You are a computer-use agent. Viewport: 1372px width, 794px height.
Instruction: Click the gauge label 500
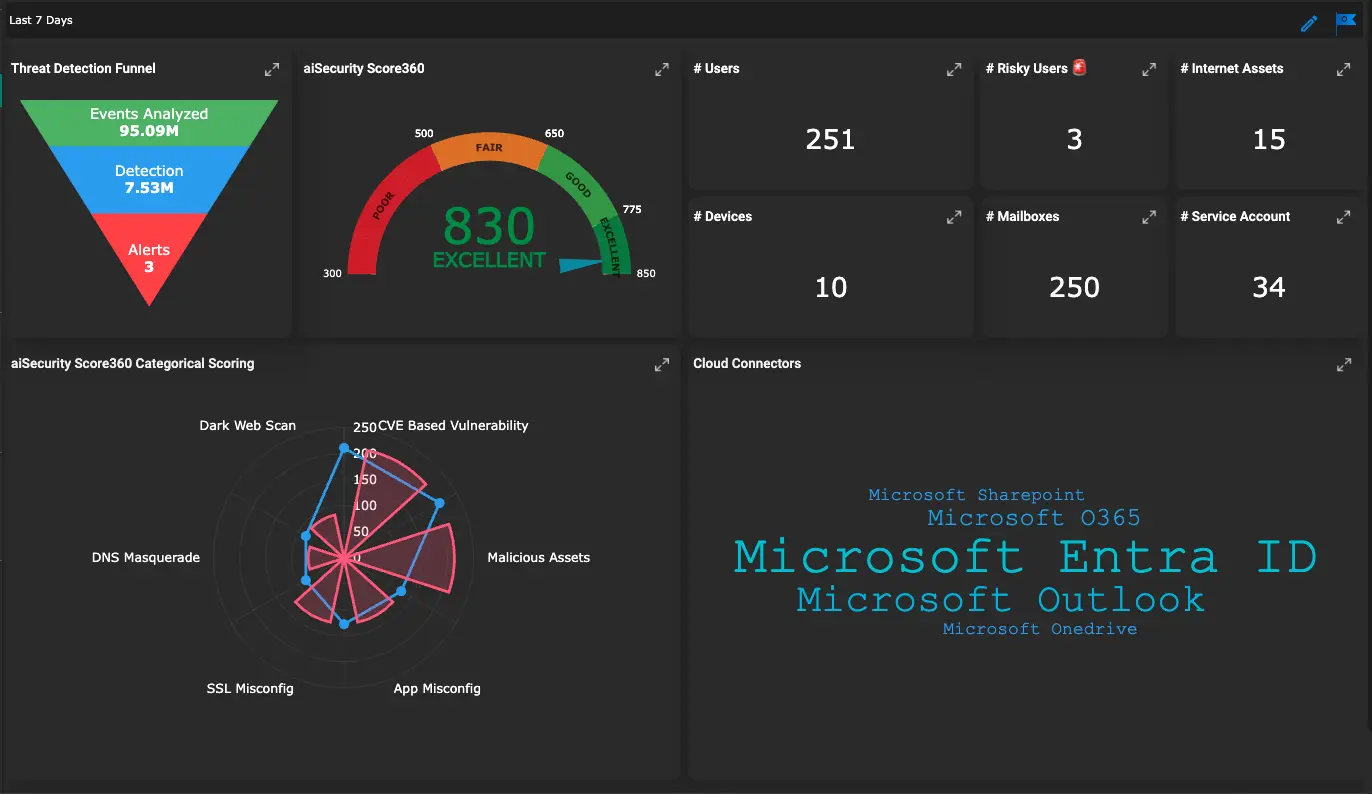pos(424,134)
